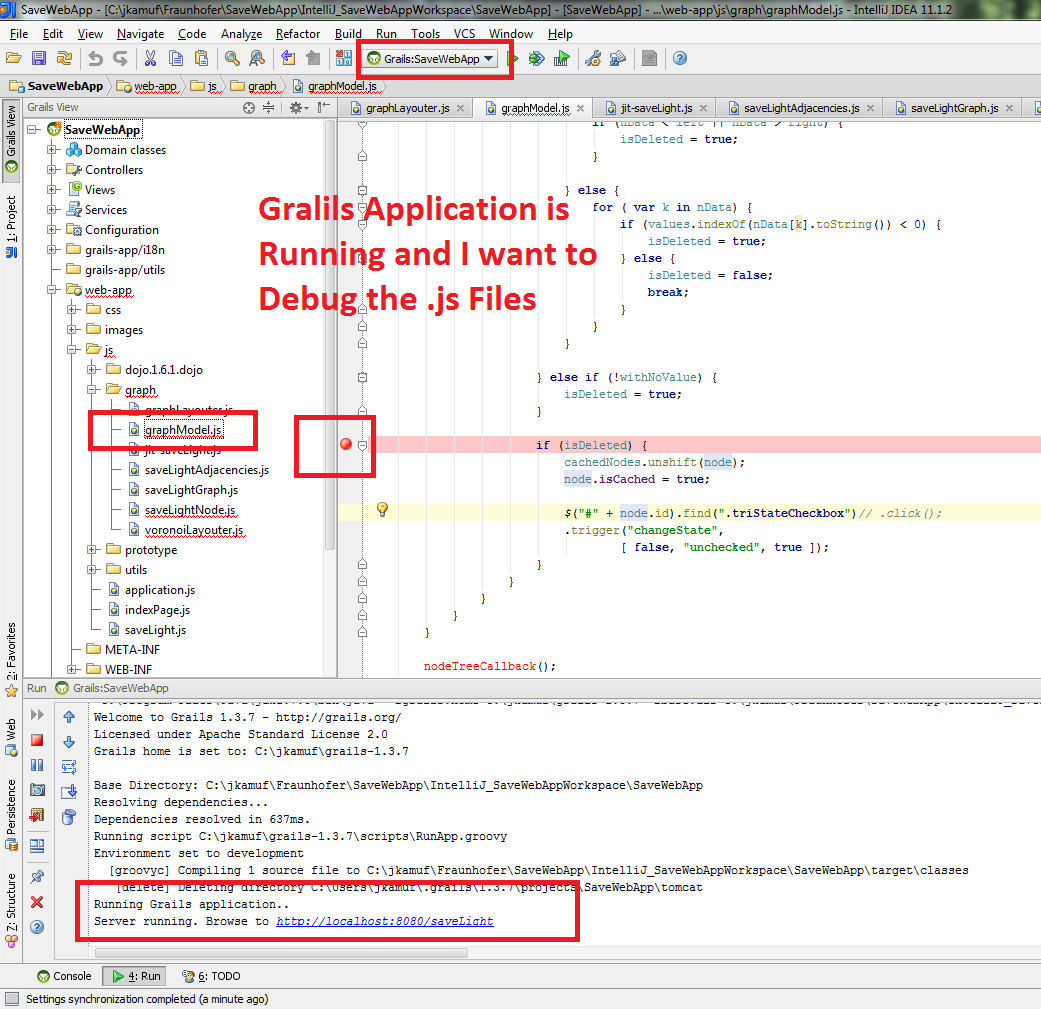This screenshot has height=1009, width=1041.
Task: Expand the css folder
Action: [x=72, y=310]
